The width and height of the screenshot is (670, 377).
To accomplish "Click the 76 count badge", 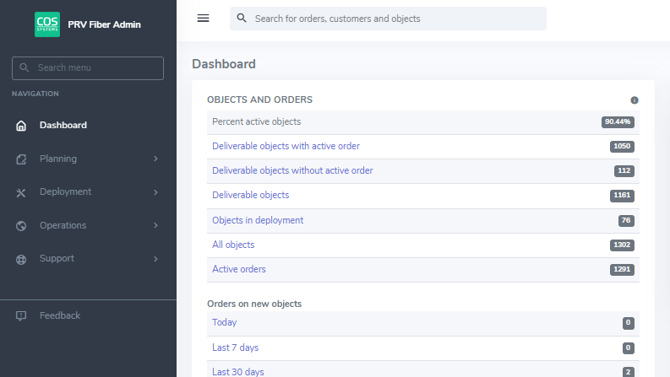I will tap(626, 221).
